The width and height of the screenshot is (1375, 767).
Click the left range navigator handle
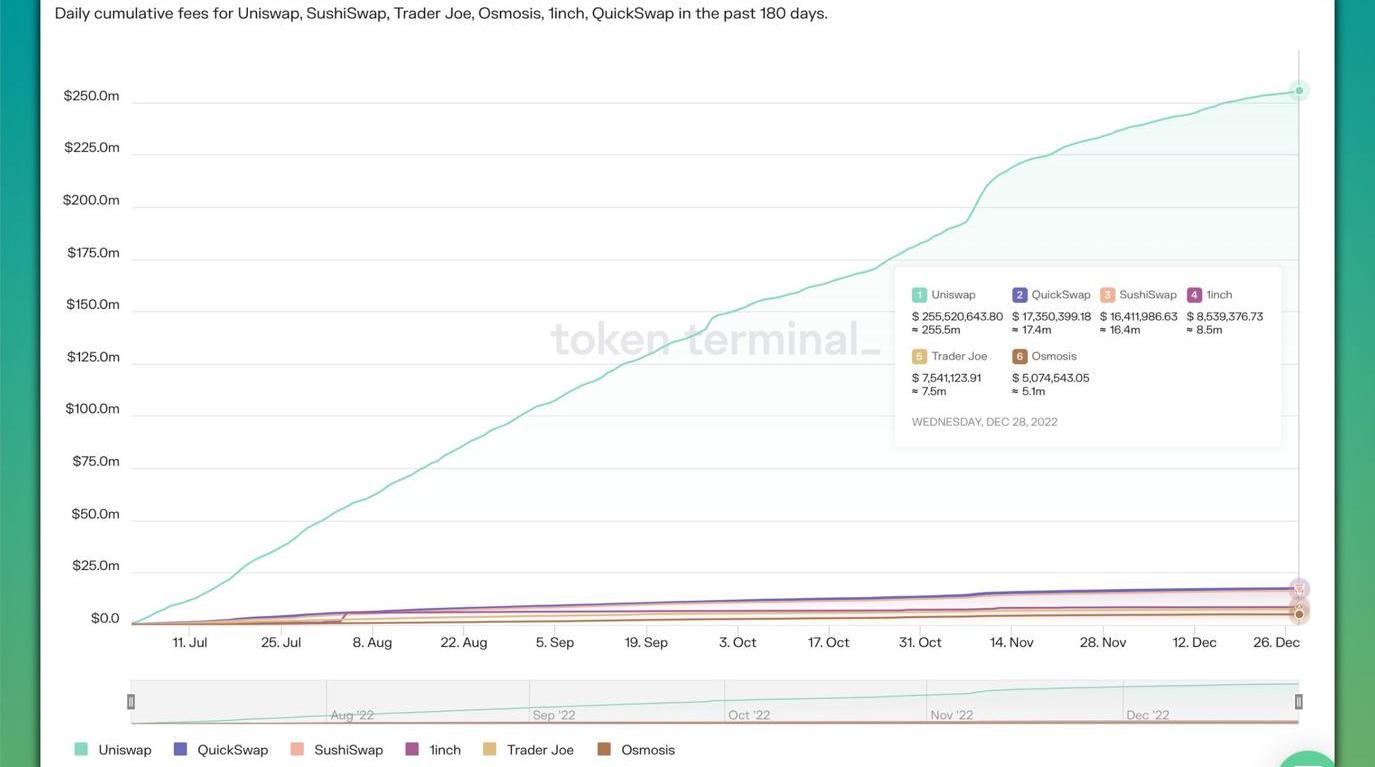131,702
